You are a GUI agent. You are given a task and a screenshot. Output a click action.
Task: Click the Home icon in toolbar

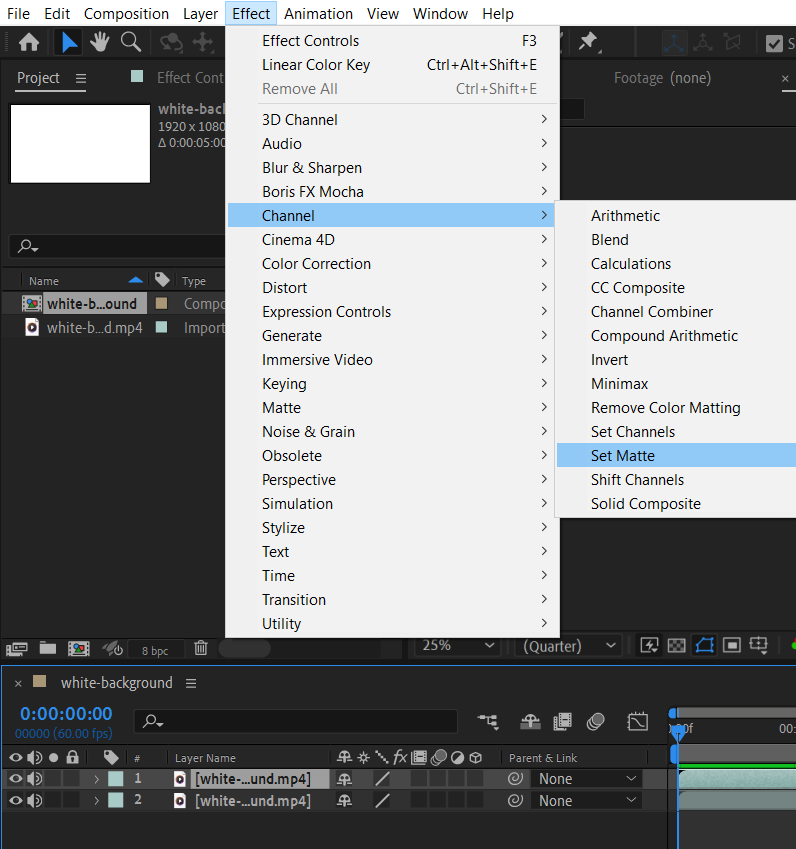point(29,42)
